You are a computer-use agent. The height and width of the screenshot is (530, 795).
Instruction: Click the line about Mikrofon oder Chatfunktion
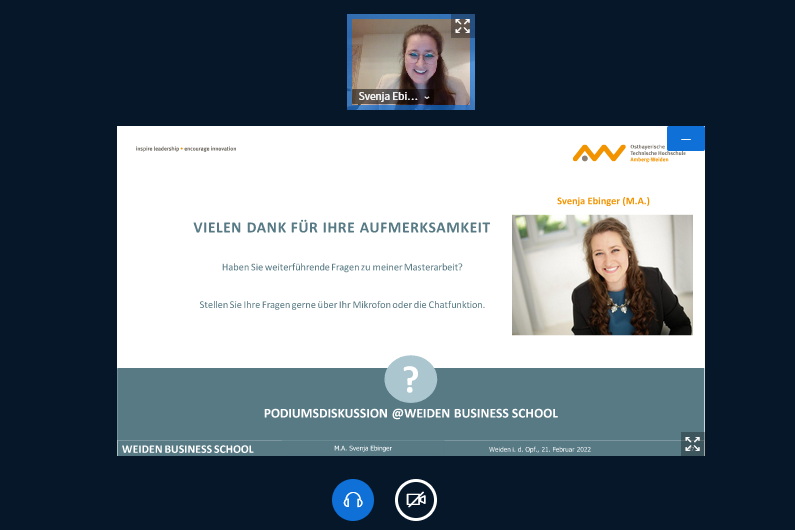coord(342,304)
